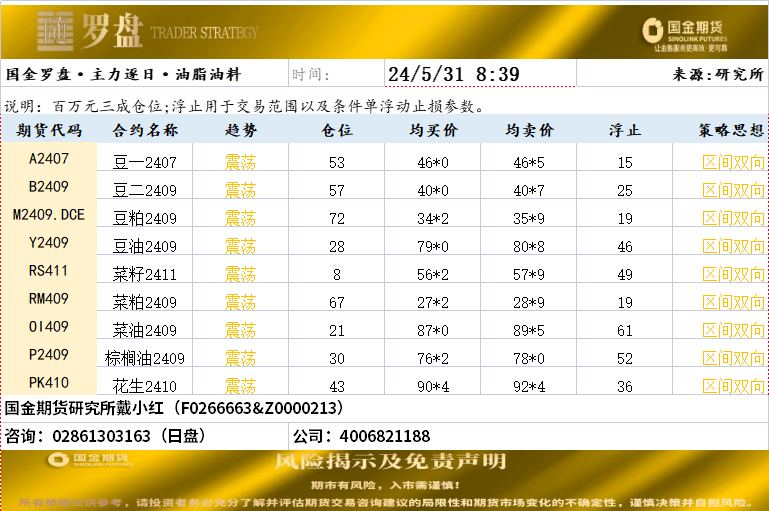The image size is (769, 511).
Task: Click the 仓位 column header
Action: click(x=336, y=130)
